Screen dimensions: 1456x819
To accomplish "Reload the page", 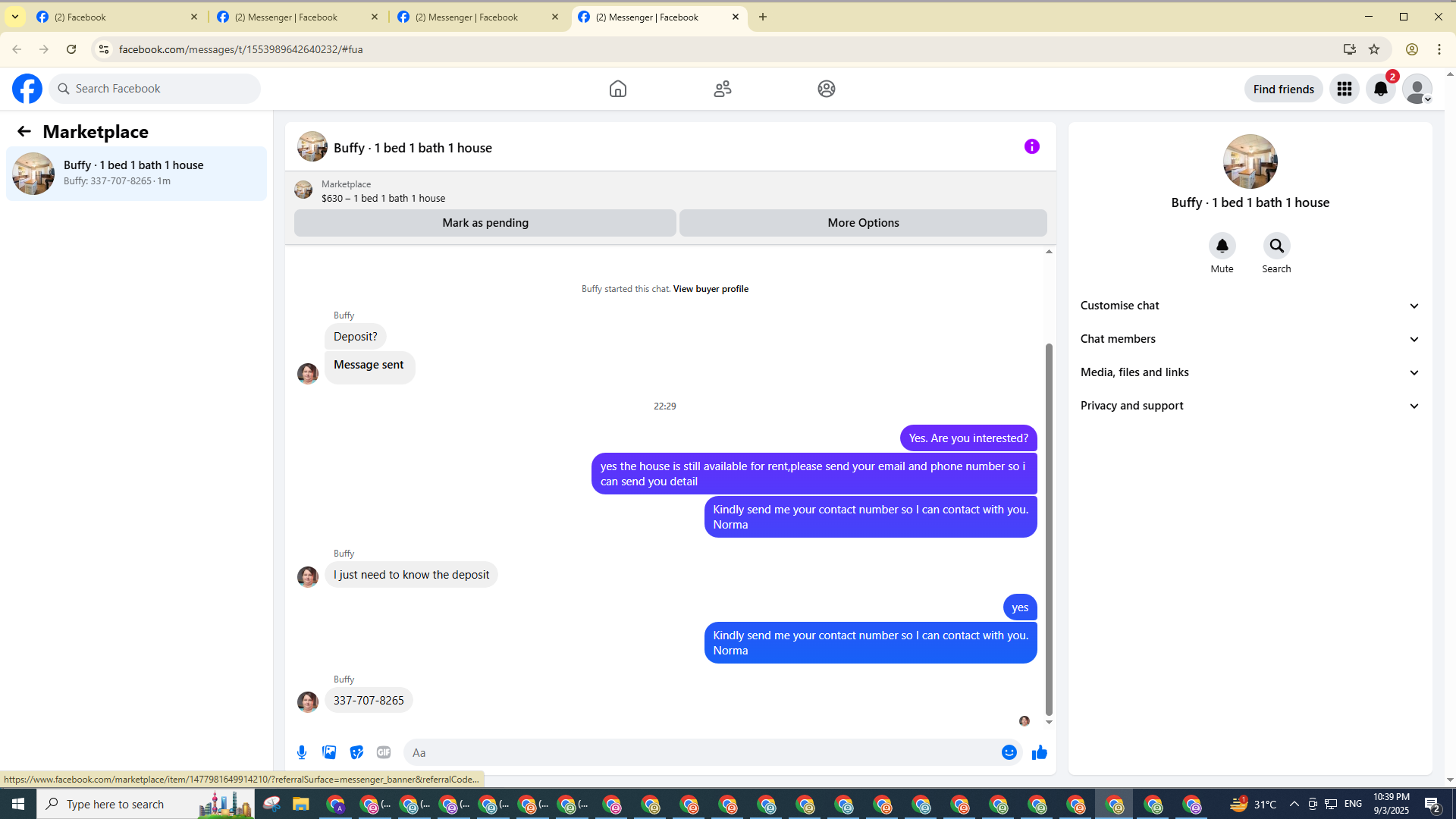I will point(71,49).
